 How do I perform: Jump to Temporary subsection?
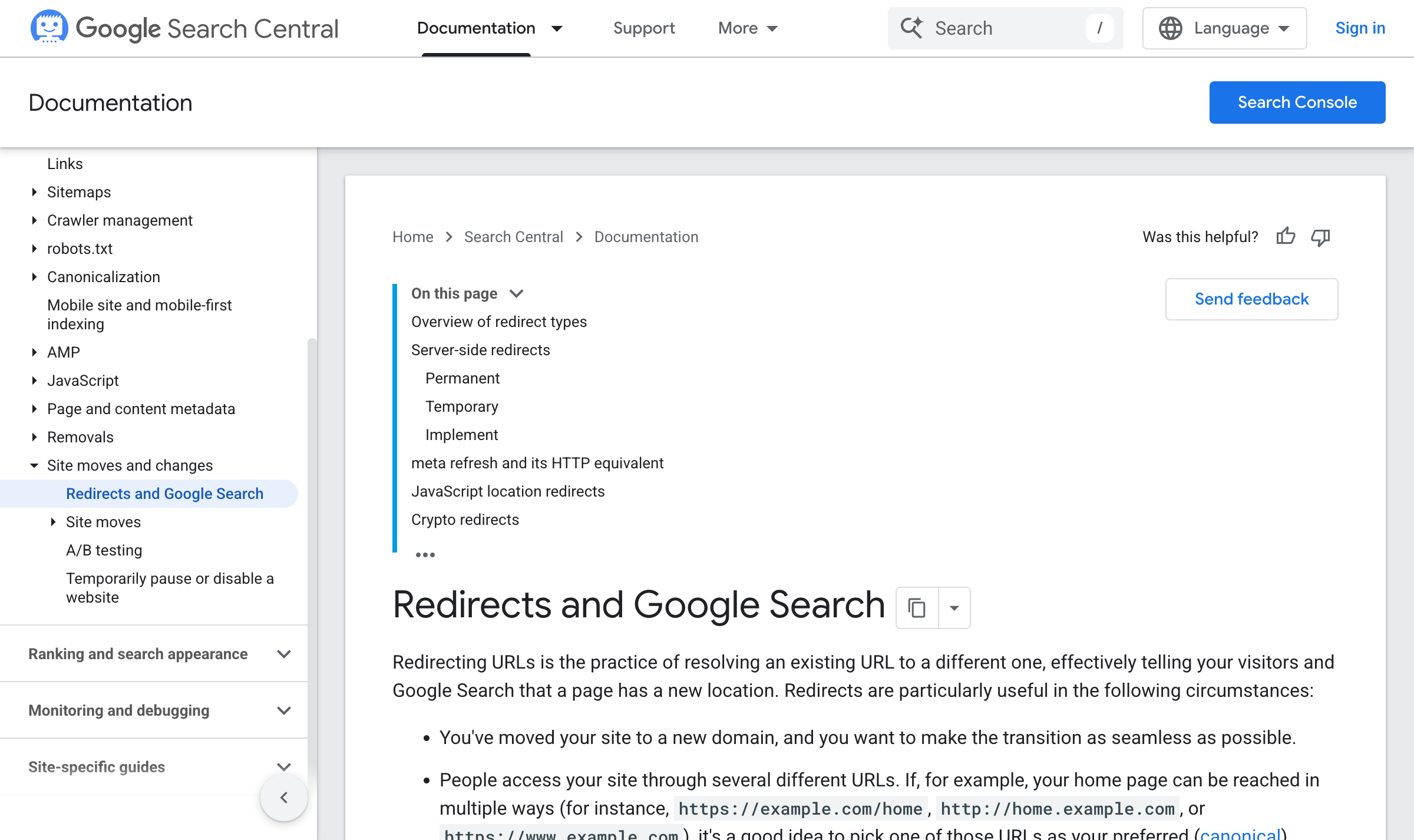tap(462, 406)
